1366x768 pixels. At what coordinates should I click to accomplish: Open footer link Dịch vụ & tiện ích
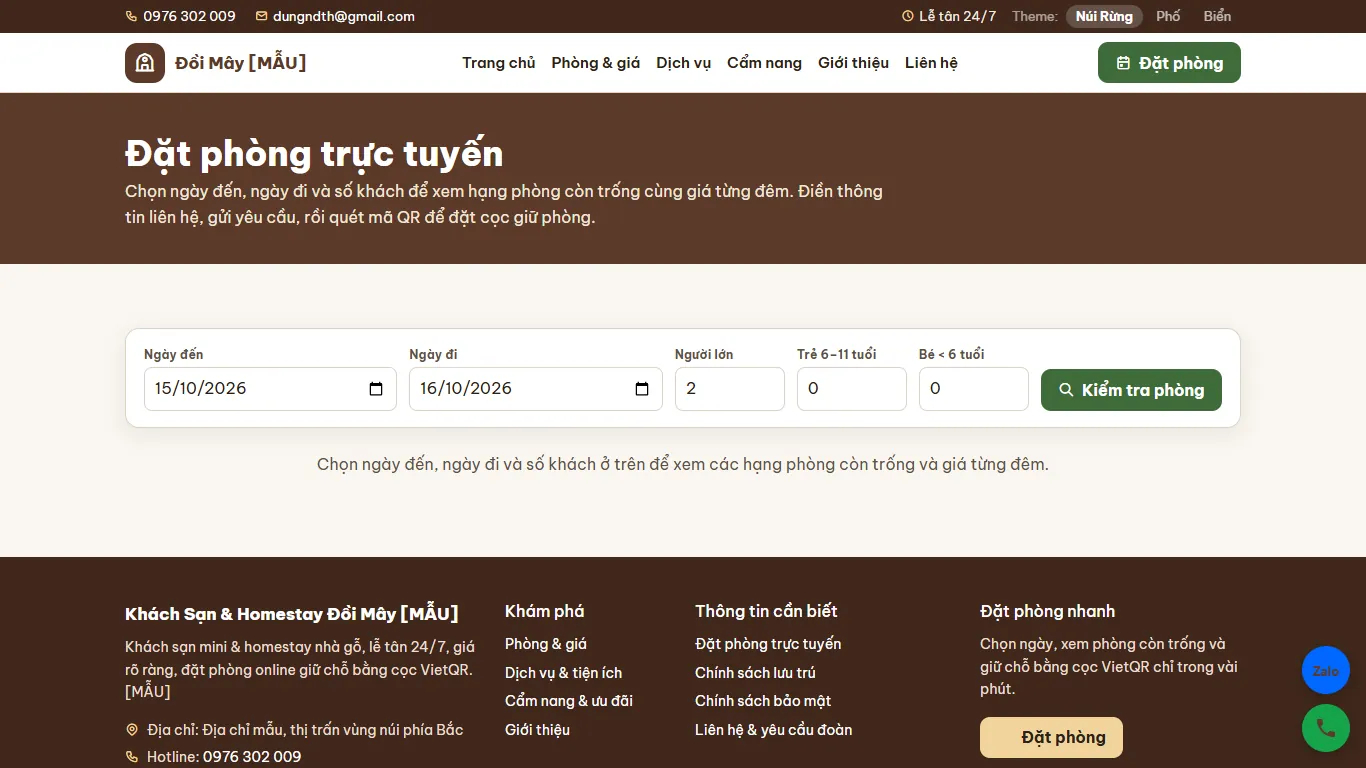point(563,673)
